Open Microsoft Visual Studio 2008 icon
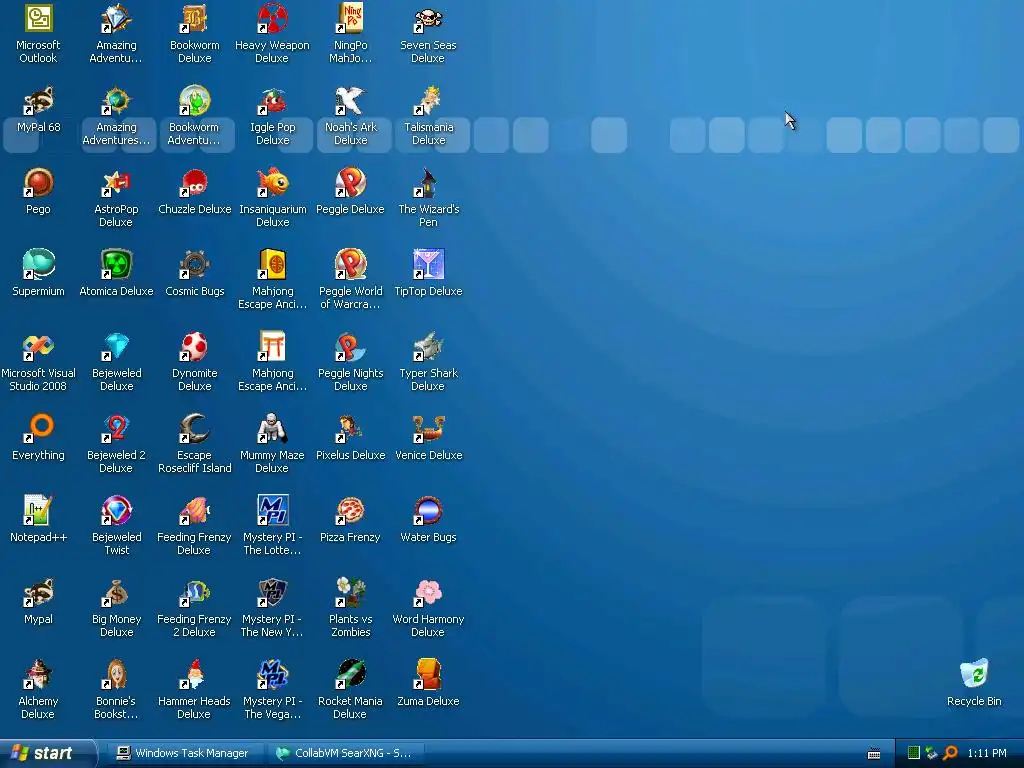 [x=38, y=347]
